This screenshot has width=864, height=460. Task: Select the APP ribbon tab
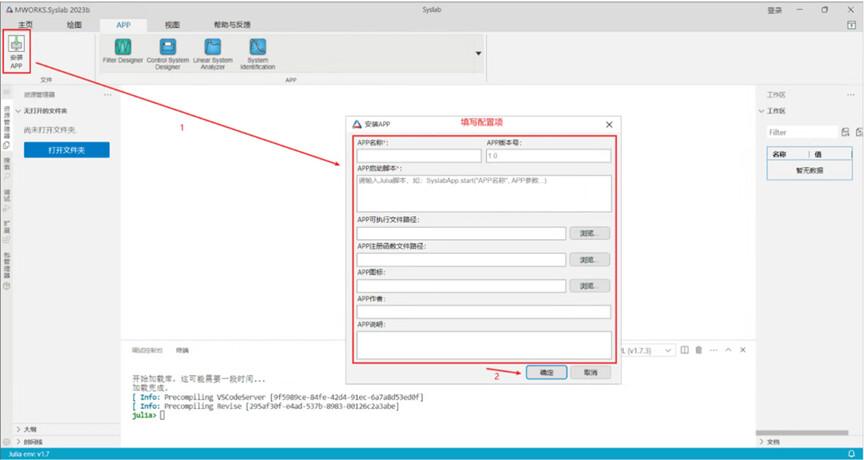point(123,25)
